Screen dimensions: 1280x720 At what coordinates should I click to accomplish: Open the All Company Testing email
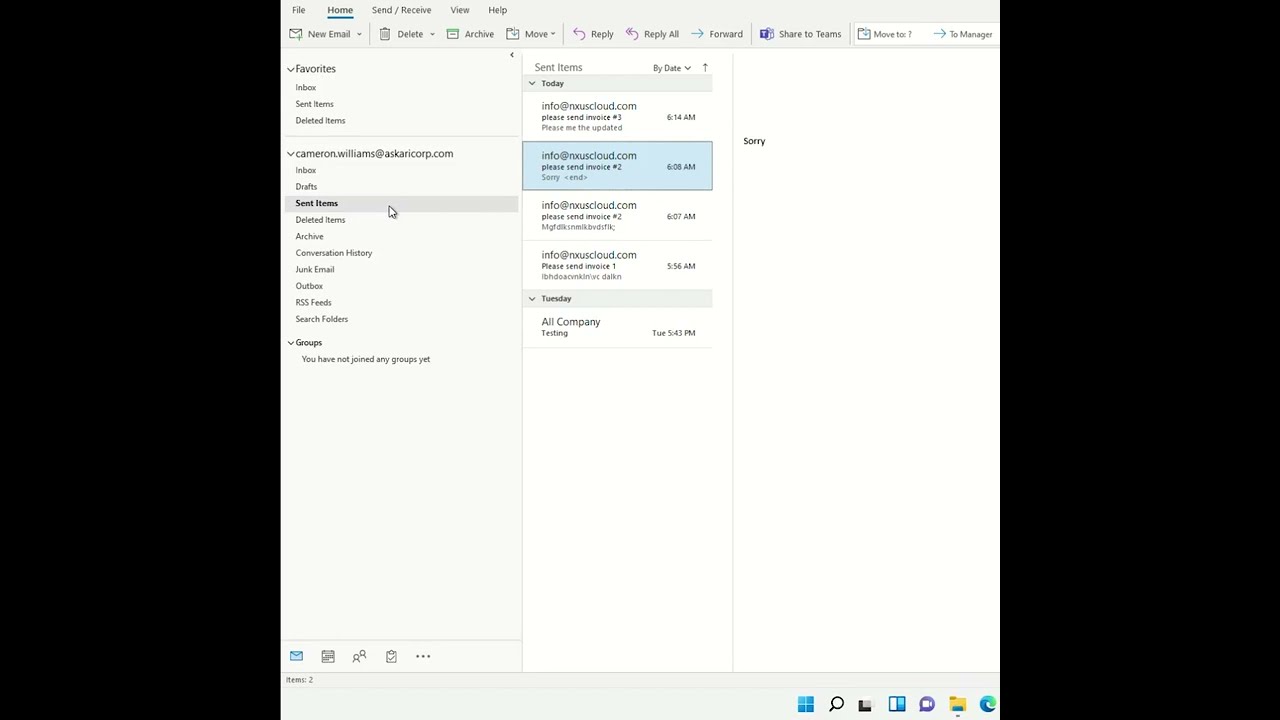(617, 327)
